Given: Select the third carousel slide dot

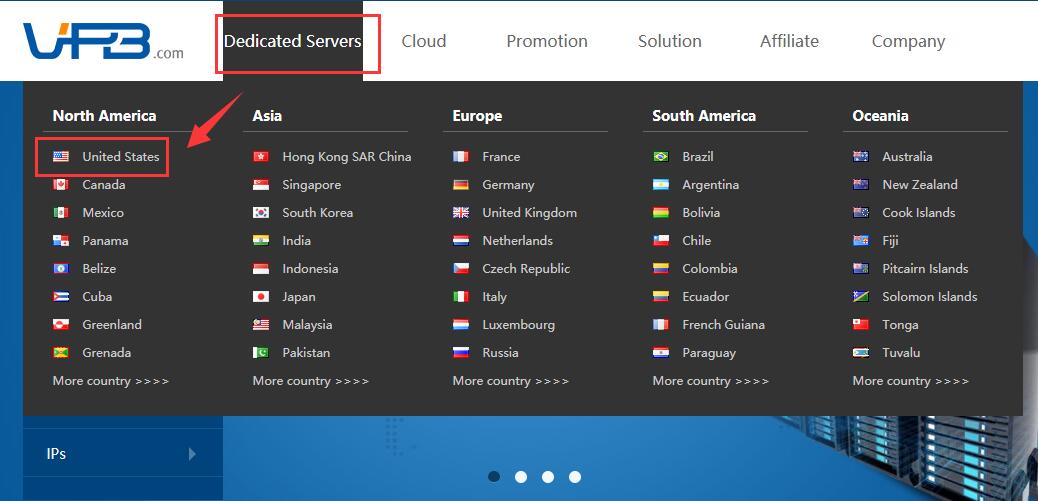Looking at the screenshot, I should pyautogui.click(x=548, y=477).
